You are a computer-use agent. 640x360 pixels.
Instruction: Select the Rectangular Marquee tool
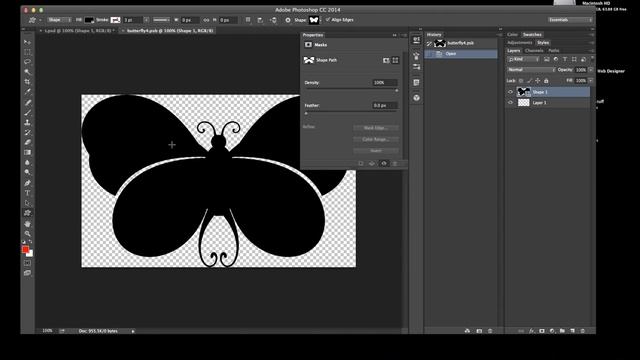coord(27,52)
